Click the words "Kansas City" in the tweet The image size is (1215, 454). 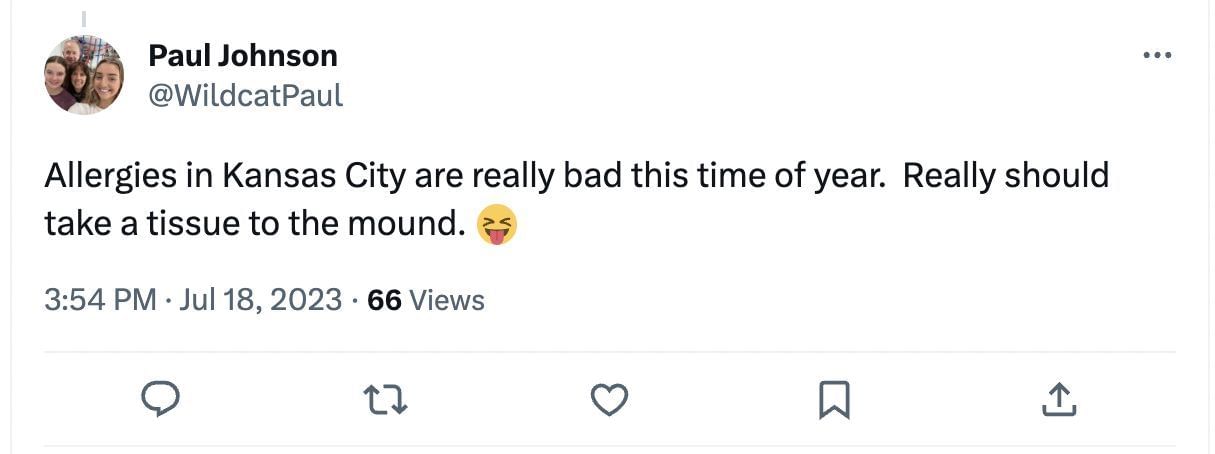pyautogui.click(x=313, y=176)
